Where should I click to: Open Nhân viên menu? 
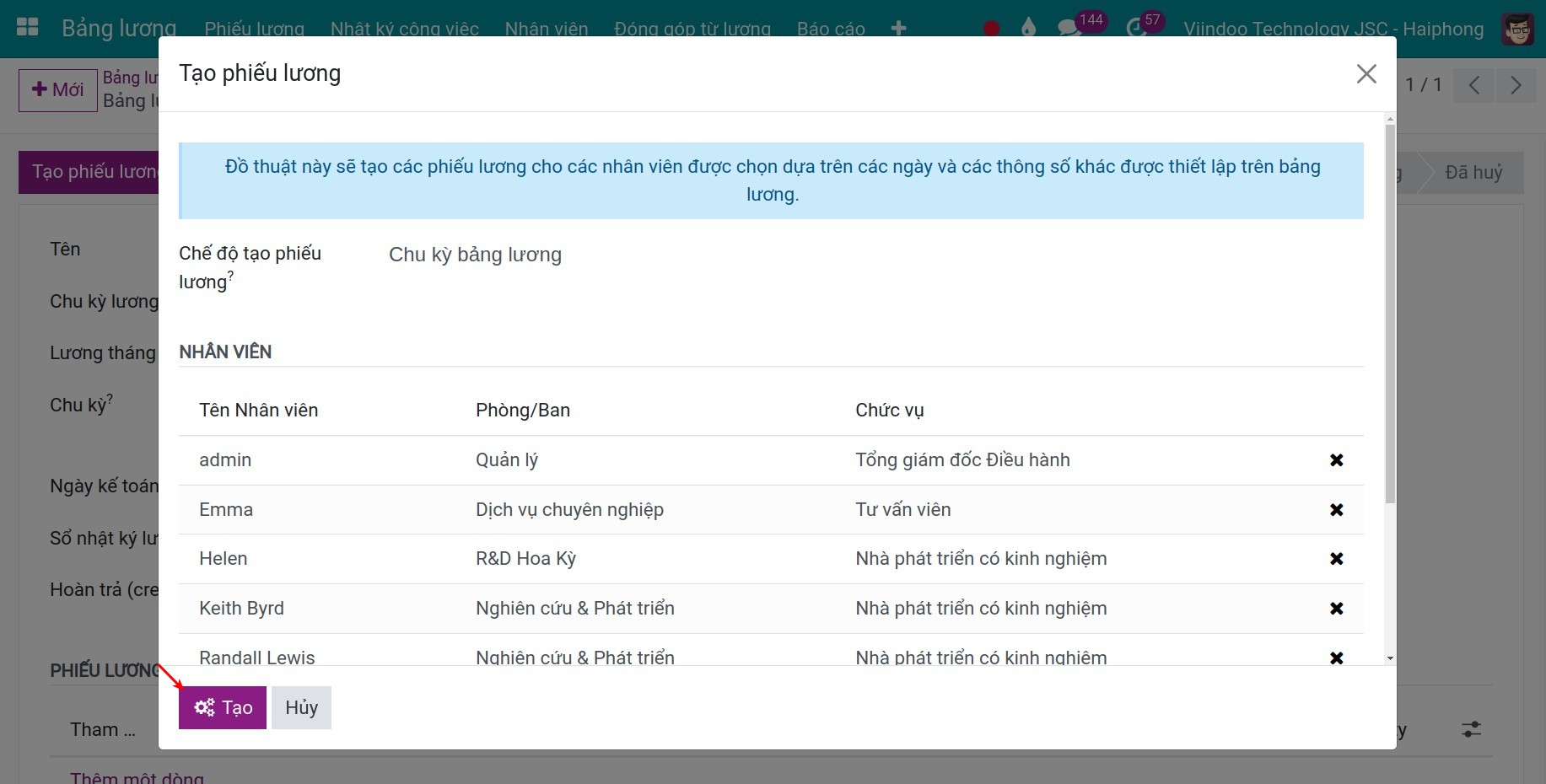pyautogui.click(x=547, y=29)
